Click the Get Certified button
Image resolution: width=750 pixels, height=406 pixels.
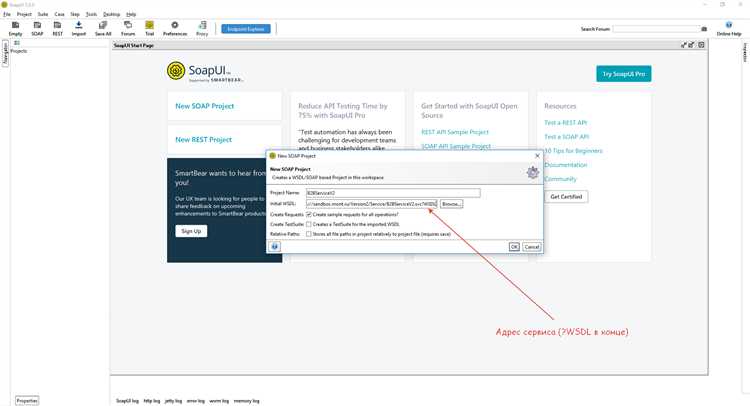(x=566, y=197)
